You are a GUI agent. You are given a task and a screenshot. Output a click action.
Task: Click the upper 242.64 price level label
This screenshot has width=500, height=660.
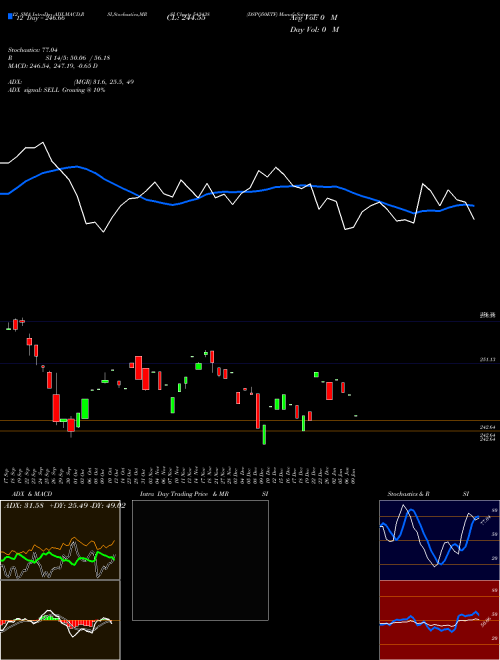(488, 427)
